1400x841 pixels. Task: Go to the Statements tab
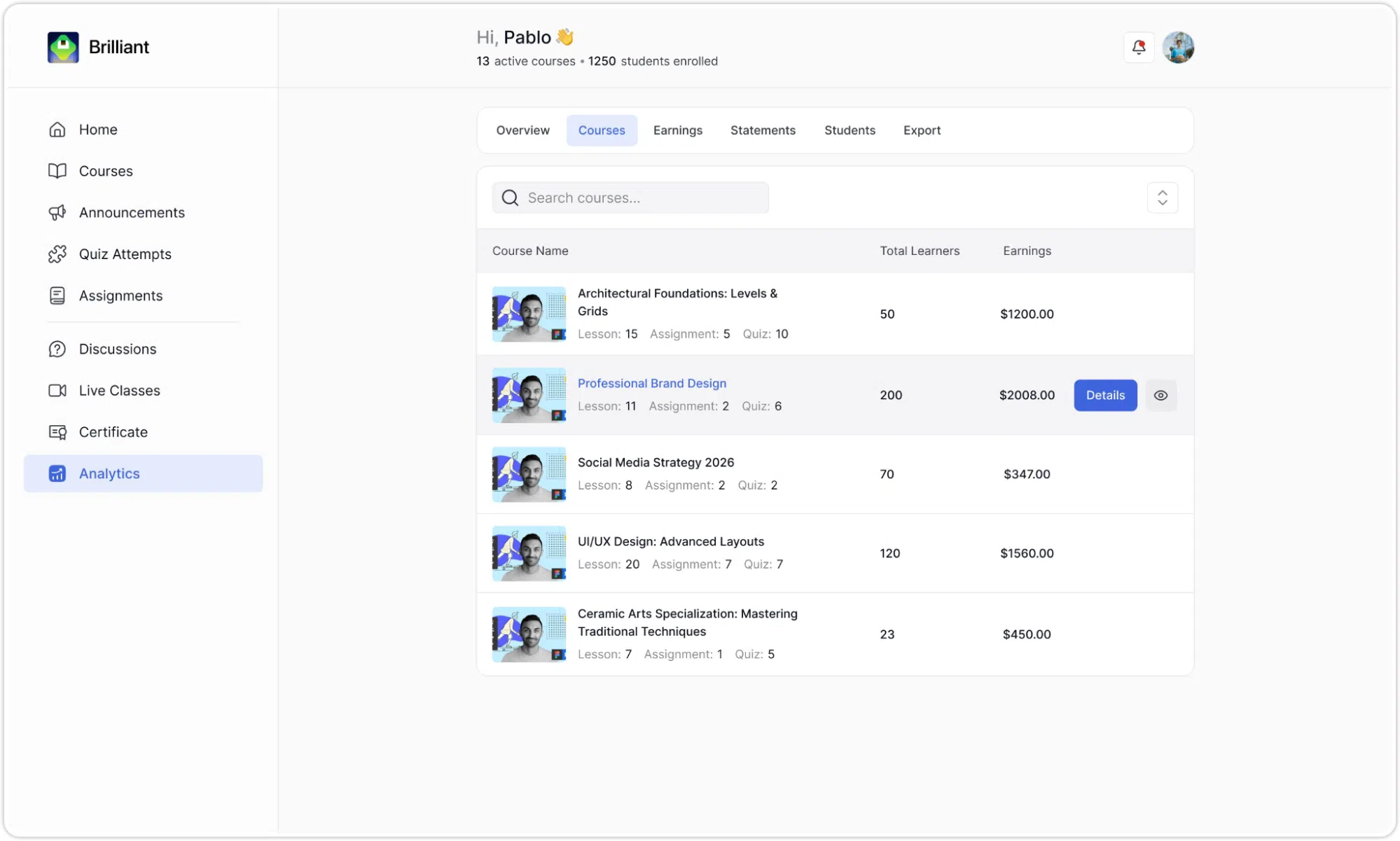763,130
